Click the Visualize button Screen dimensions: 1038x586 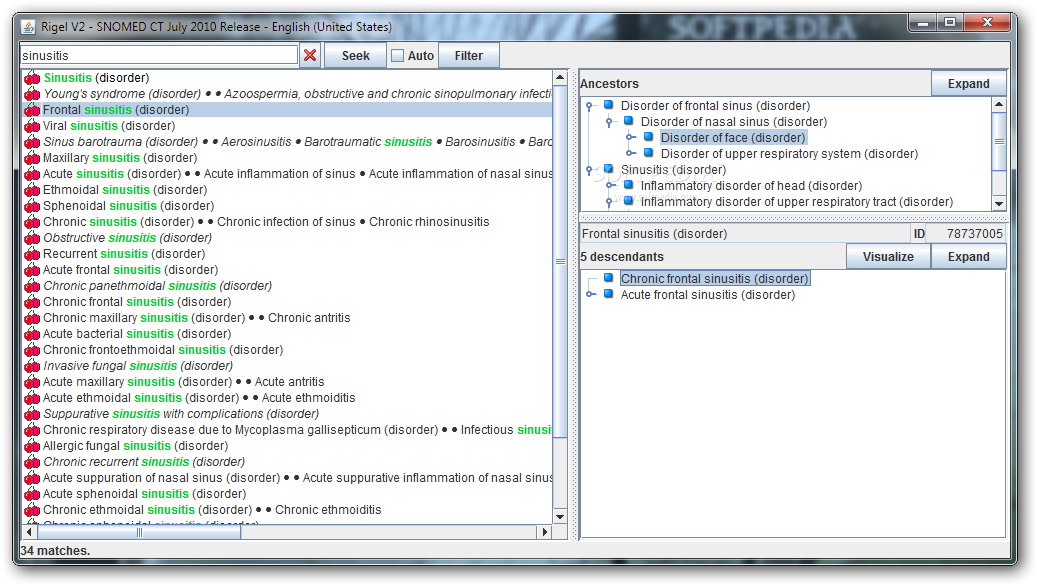click(888, 256)
